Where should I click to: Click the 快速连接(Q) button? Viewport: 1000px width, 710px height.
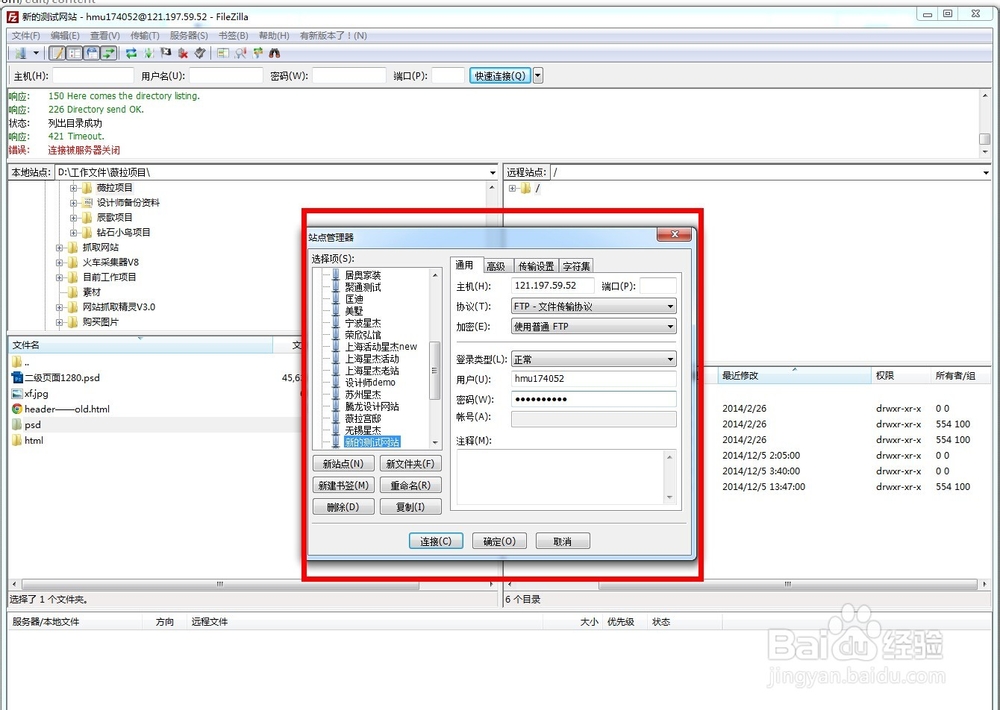click(500, 76)
